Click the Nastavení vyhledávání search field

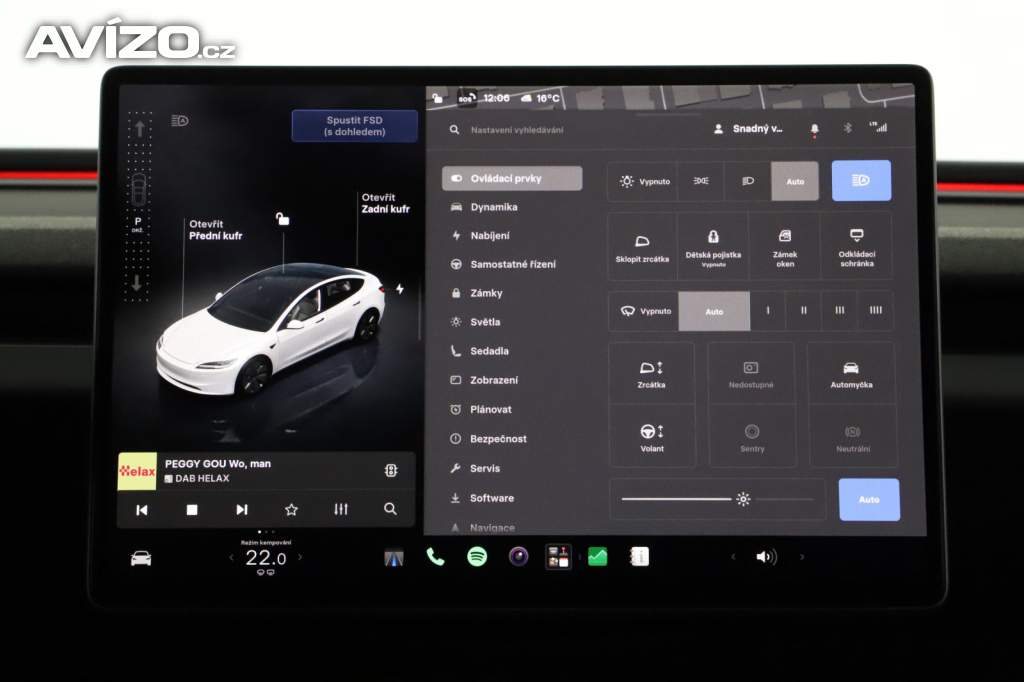point(517,130)
